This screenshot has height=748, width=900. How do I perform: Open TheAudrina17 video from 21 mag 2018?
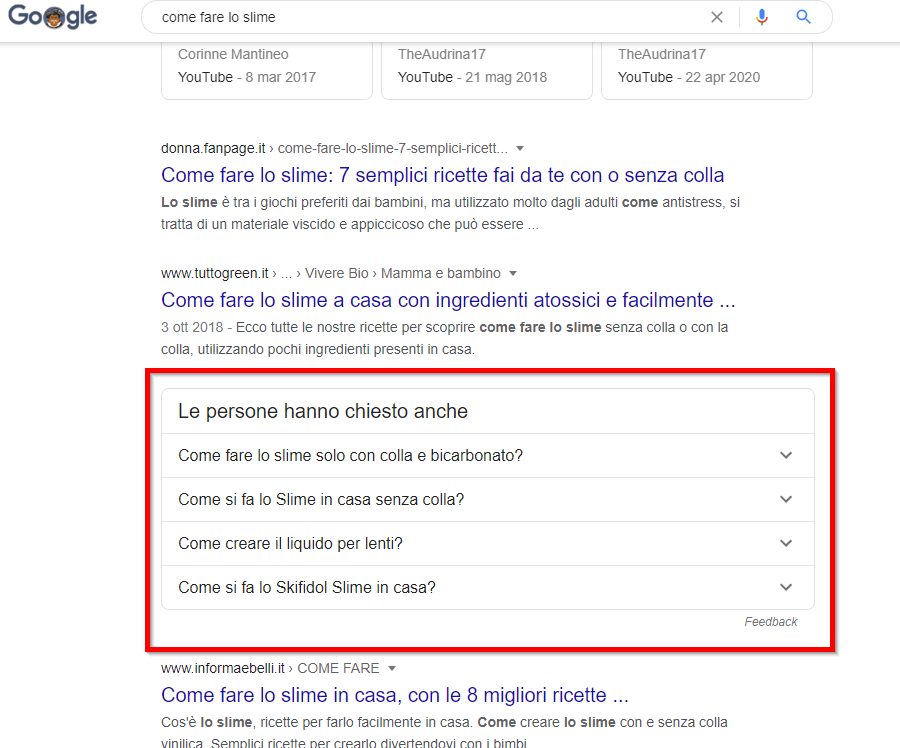pos(487,71)
